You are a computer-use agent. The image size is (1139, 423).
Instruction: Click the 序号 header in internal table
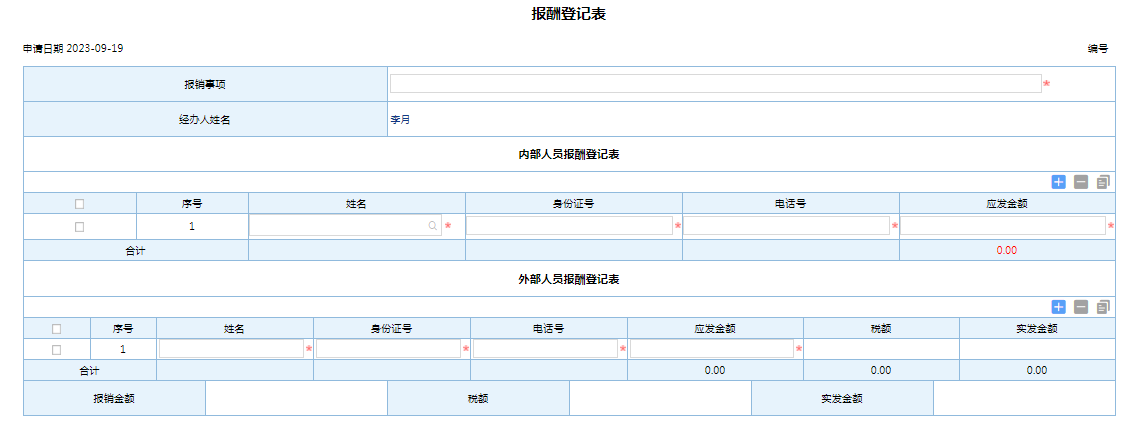point(192,204)
